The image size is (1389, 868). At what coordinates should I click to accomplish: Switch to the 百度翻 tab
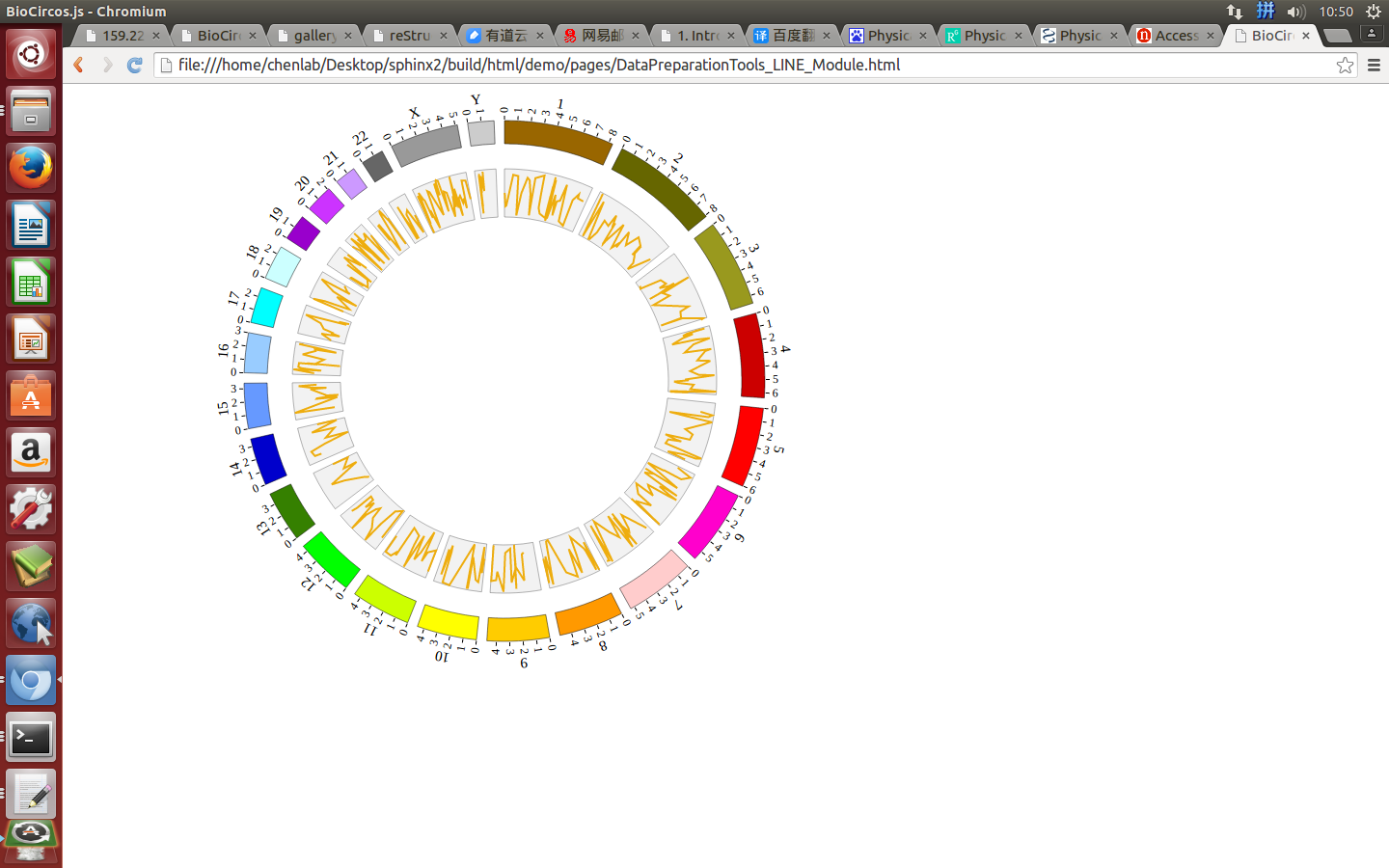(793, 36)
